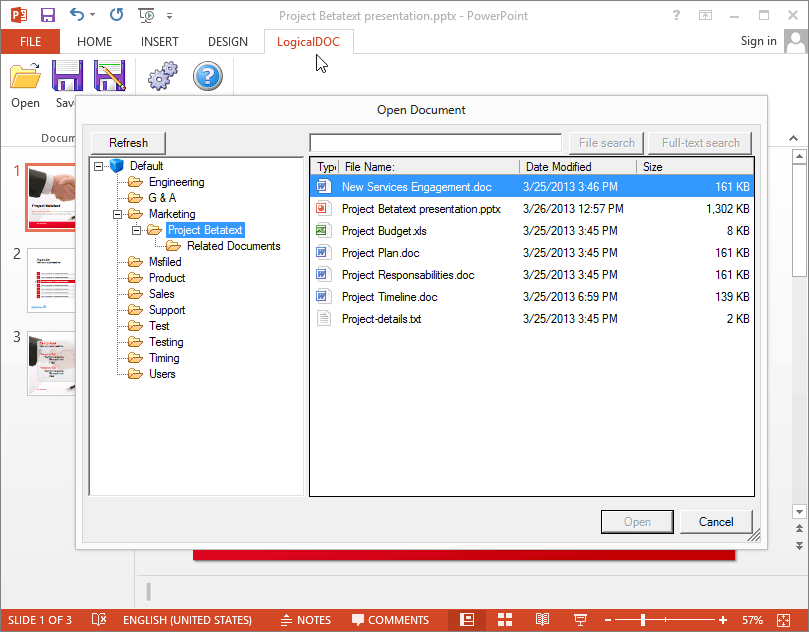Click the PowerPoint app icon in title bar
The height and width of the screenshot is (632, 809).
coord(19,15)
